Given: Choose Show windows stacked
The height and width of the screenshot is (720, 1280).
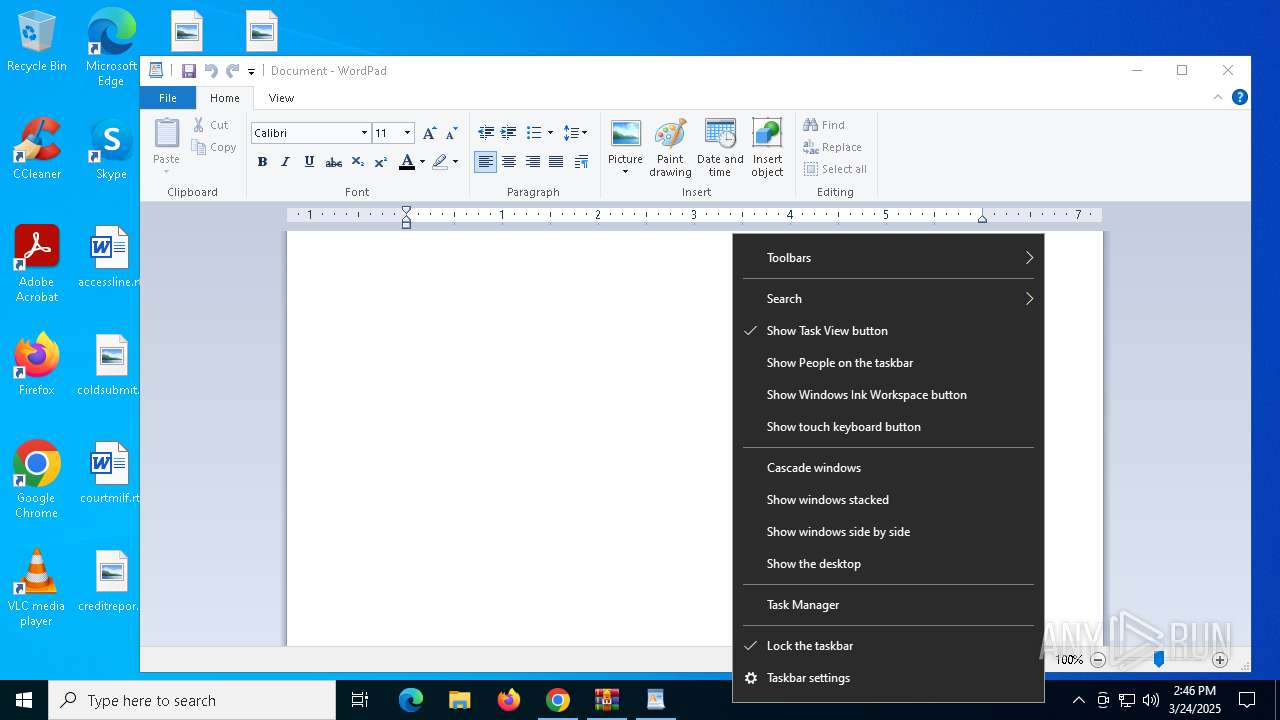Looking at the screenshot, I should 888,500.
